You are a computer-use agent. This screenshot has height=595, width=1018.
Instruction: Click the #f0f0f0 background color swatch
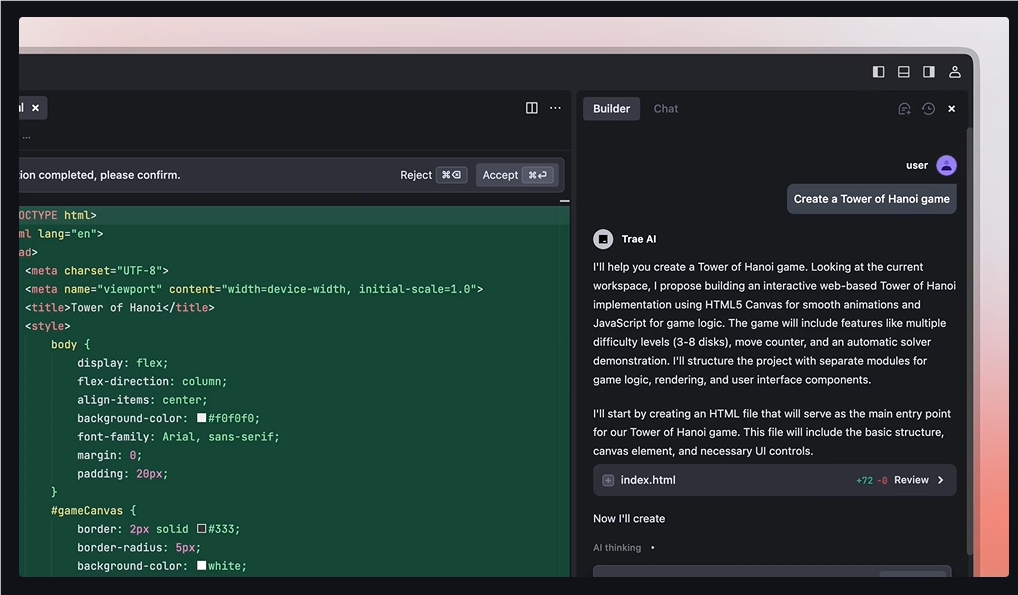click(x=201, y=418)
